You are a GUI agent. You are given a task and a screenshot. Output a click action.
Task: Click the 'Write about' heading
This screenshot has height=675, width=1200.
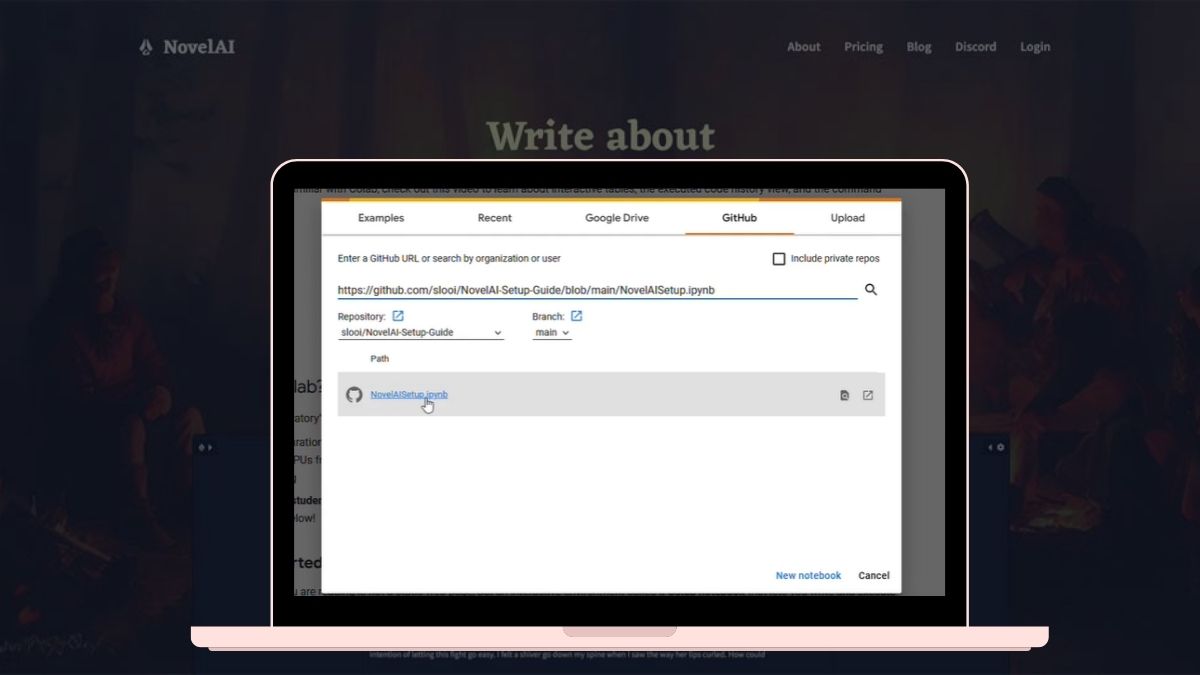pos(601,136)
